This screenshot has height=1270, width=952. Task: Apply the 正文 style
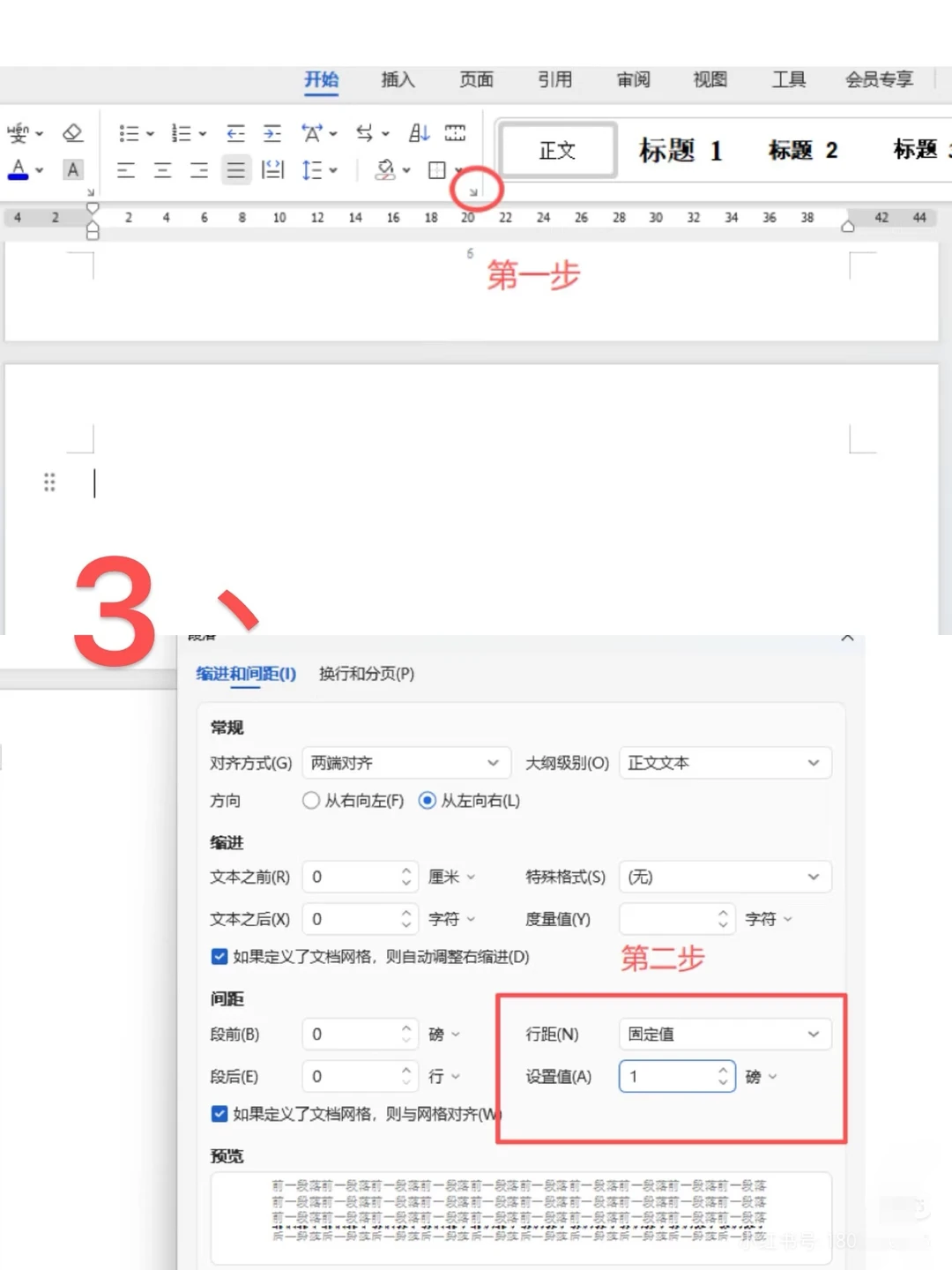[x=556, y=150]
